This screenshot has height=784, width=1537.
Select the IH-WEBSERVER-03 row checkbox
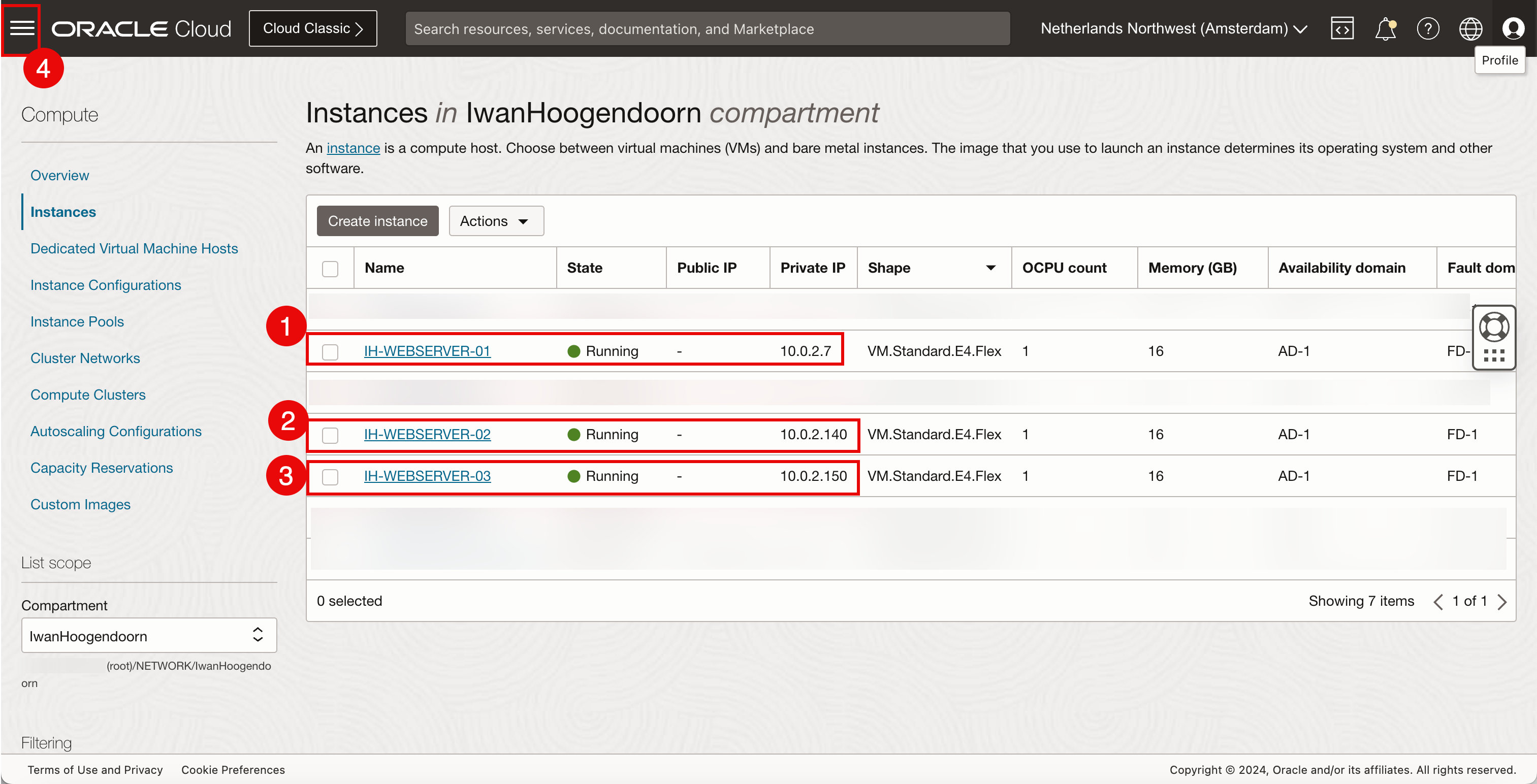[x=330, y=477]
